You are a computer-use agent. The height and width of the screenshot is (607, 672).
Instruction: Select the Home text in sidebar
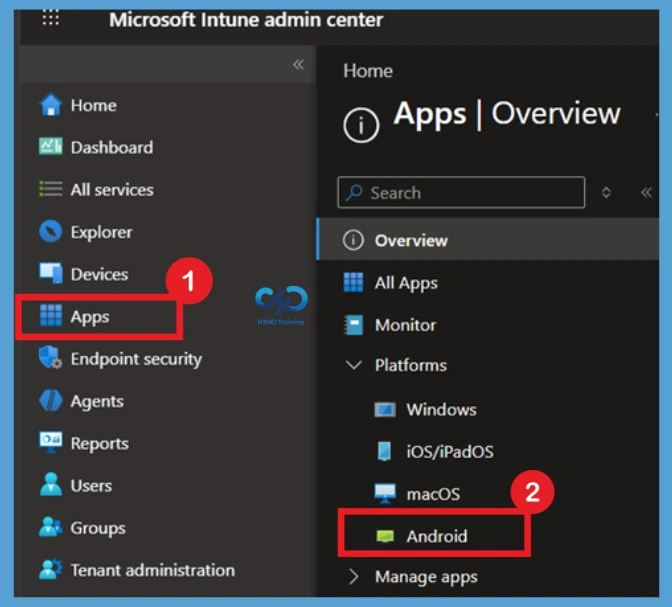coord(93,105)
